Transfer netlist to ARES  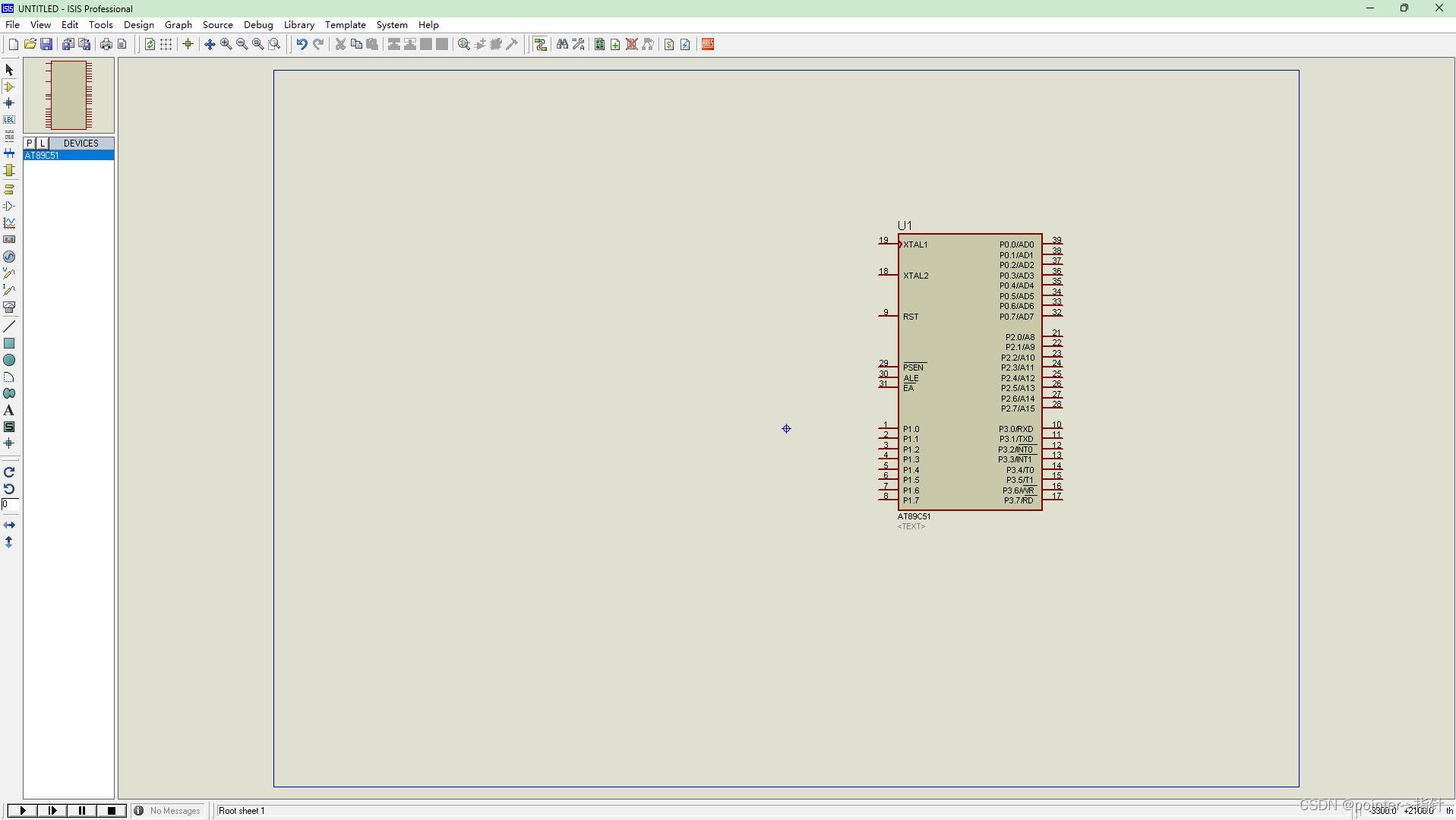pyautogui.click(x=708, y=44)
